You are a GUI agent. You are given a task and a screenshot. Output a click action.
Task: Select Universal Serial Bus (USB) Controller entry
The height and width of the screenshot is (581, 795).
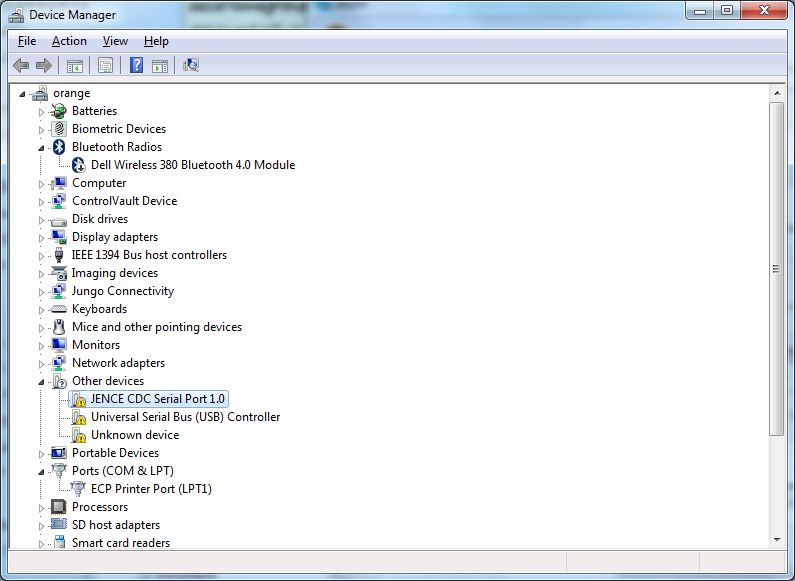click(x=186, y=417)
